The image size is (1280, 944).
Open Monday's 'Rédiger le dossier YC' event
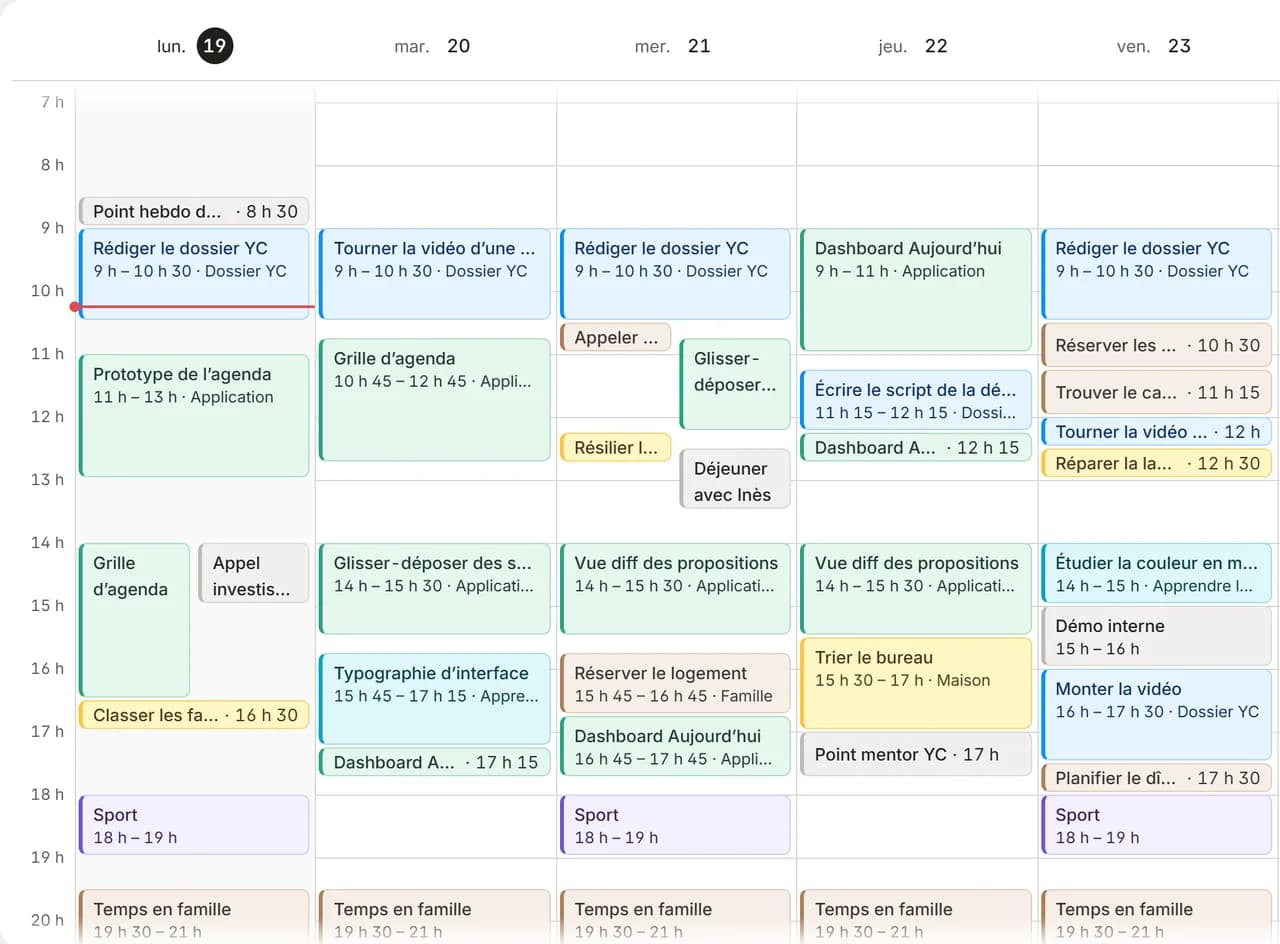[x=194, y=274]
